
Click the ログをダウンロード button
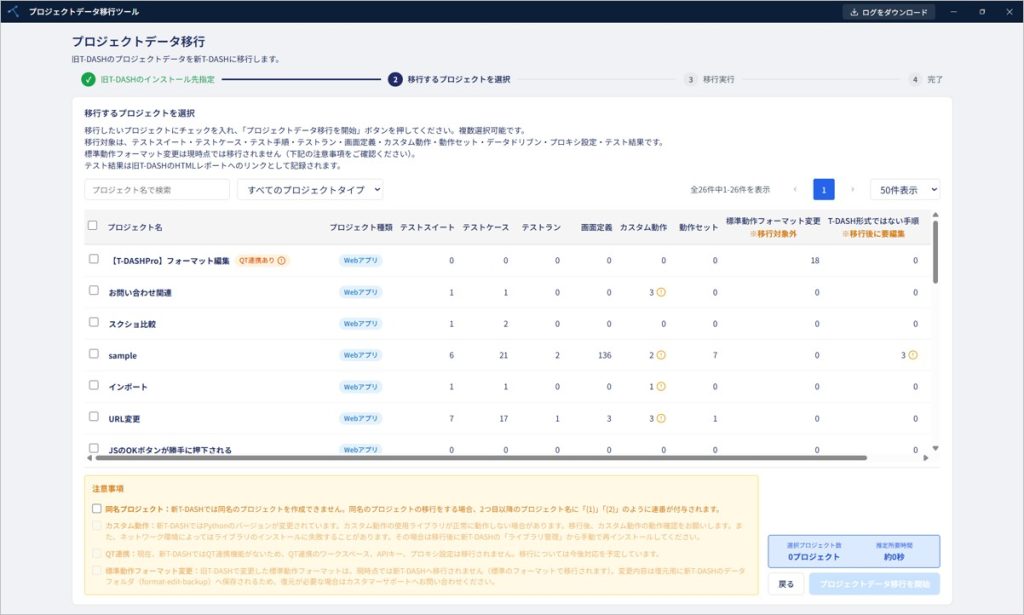tap(888, 12)
